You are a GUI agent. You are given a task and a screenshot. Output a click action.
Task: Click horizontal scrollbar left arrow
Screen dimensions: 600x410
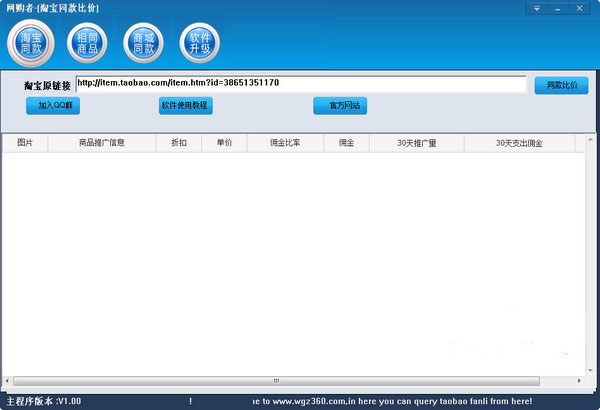tap(7, 381)
